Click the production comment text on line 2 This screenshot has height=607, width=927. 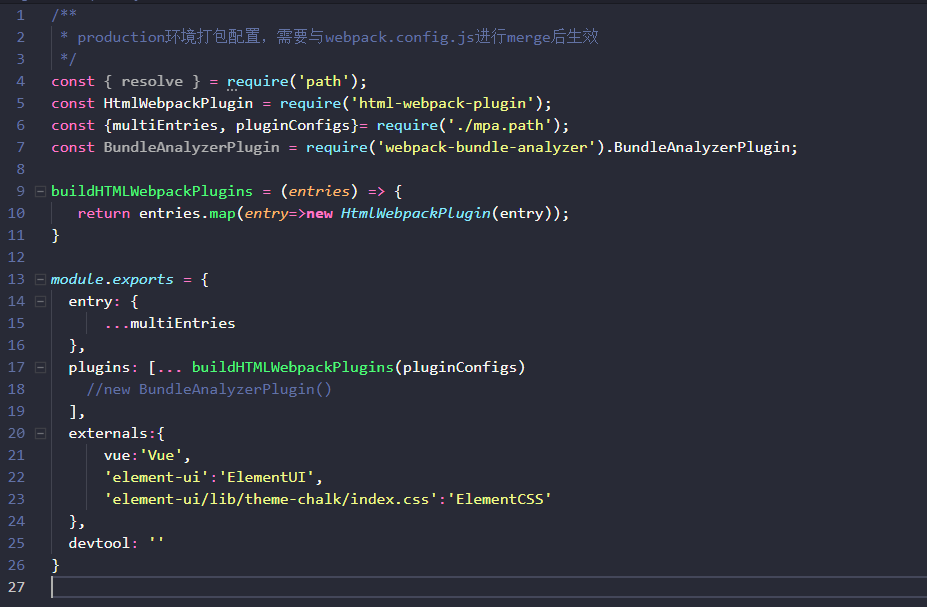tap(338, 37)
